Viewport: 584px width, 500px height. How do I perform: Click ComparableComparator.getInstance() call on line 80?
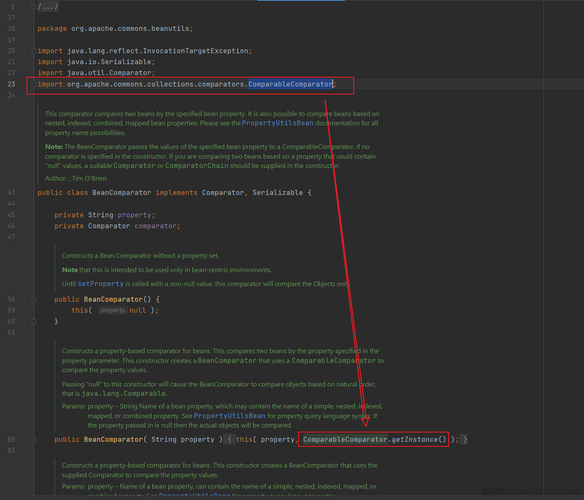374,440
